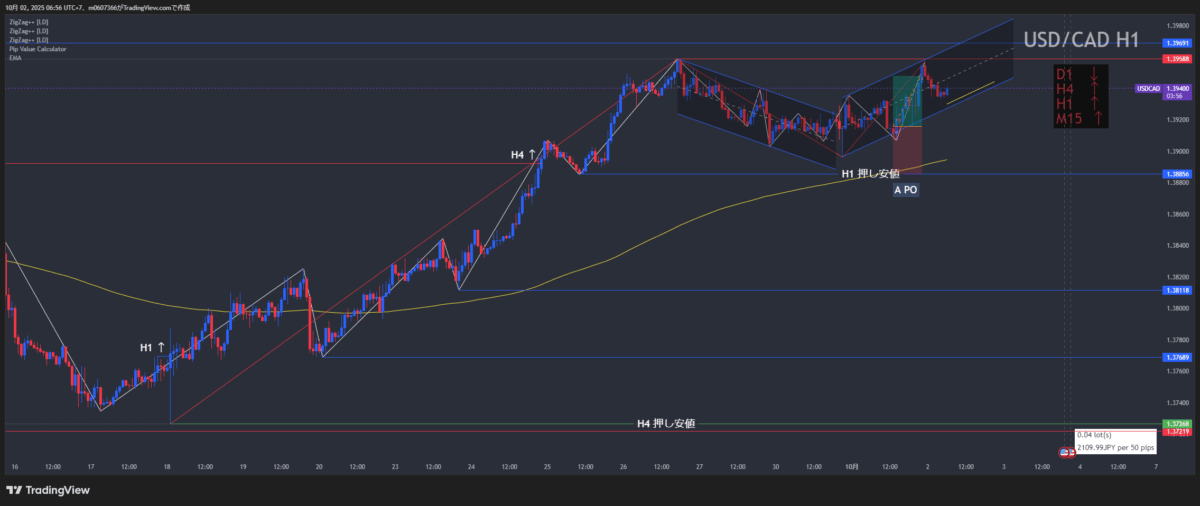The width and height of the screenshot is (1200, 506).
Task: Select the Pip Value Calculator indicator label
Action: coord(37,49)
